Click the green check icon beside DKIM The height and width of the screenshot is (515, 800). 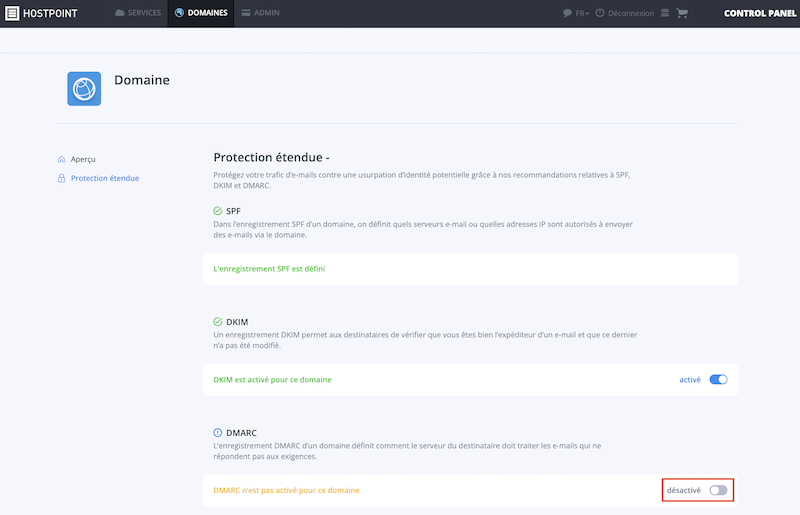click(218, 322)
